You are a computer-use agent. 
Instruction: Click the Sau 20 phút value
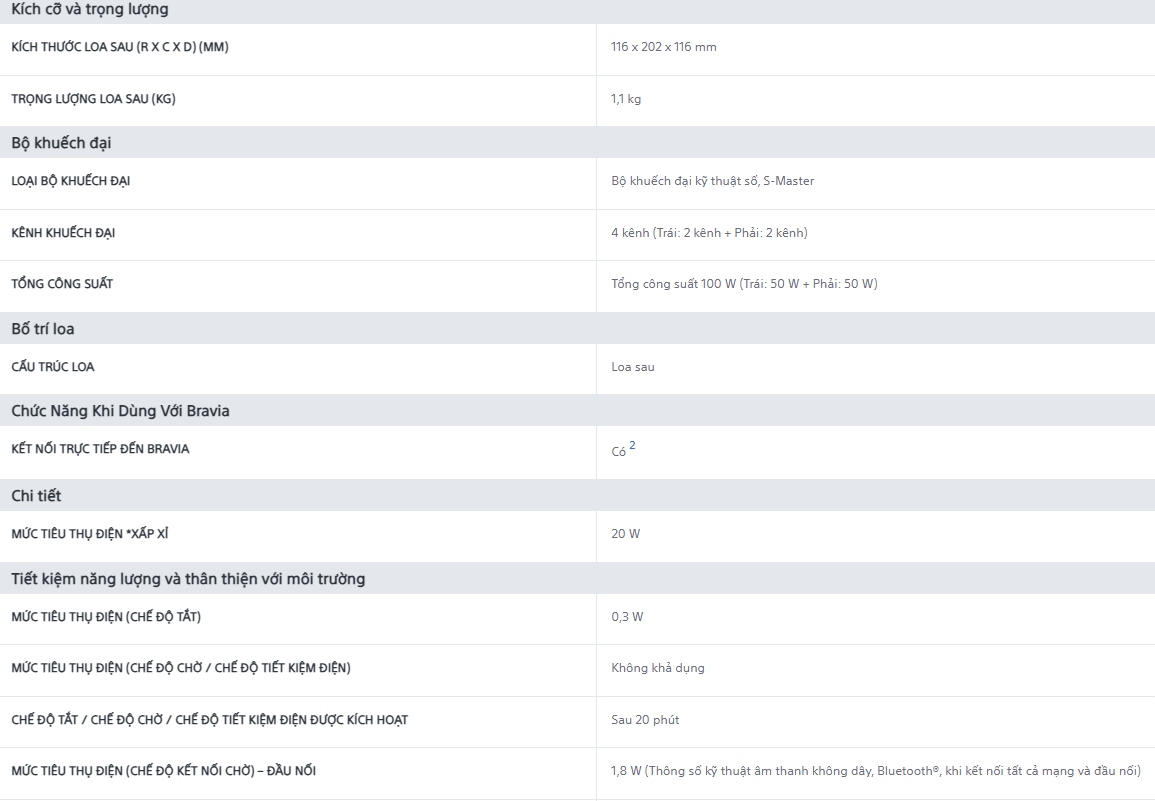click(645, 720)
